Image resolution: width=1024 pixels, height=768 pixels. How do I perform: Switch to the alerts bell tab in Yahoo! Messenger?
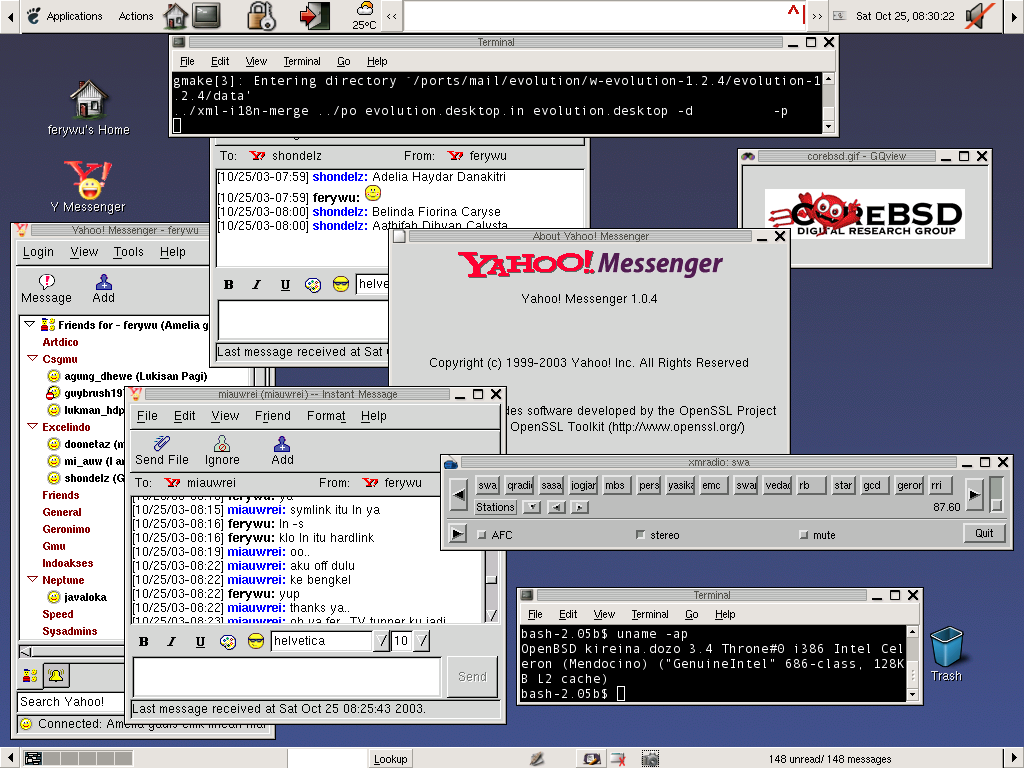coord(56,676)
